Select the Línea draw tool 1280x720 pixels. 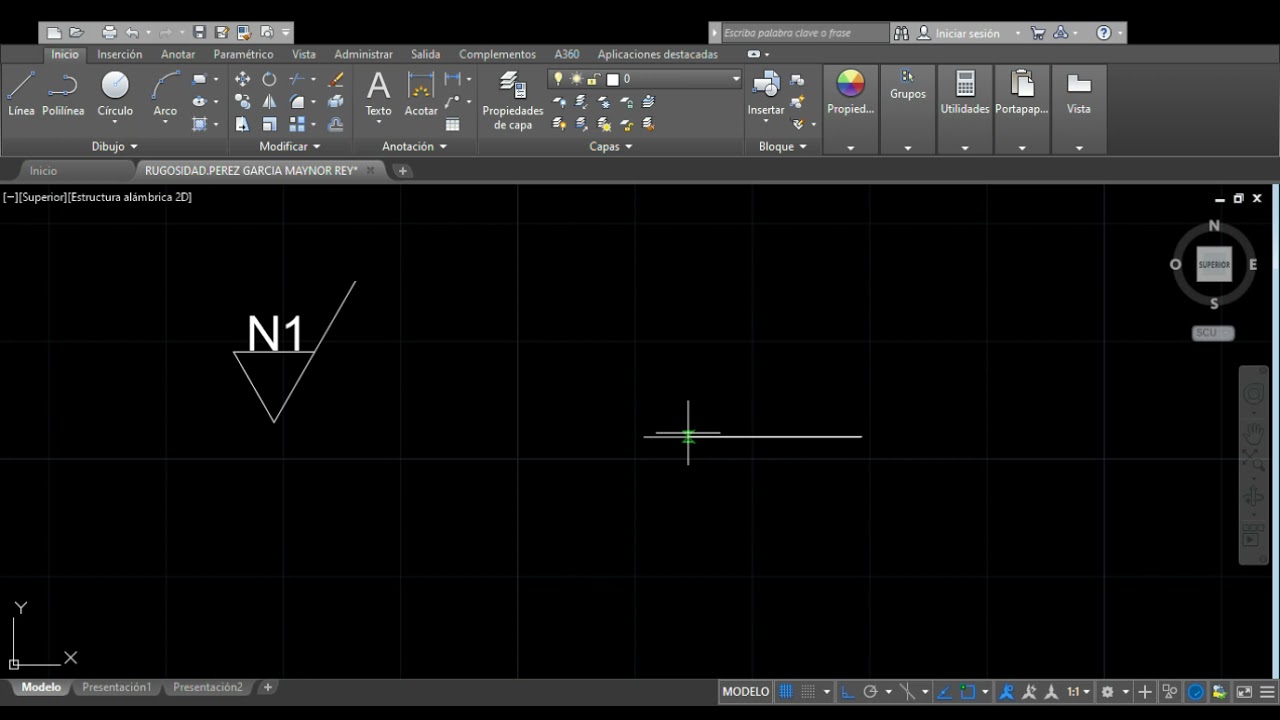tap(21, 94)
